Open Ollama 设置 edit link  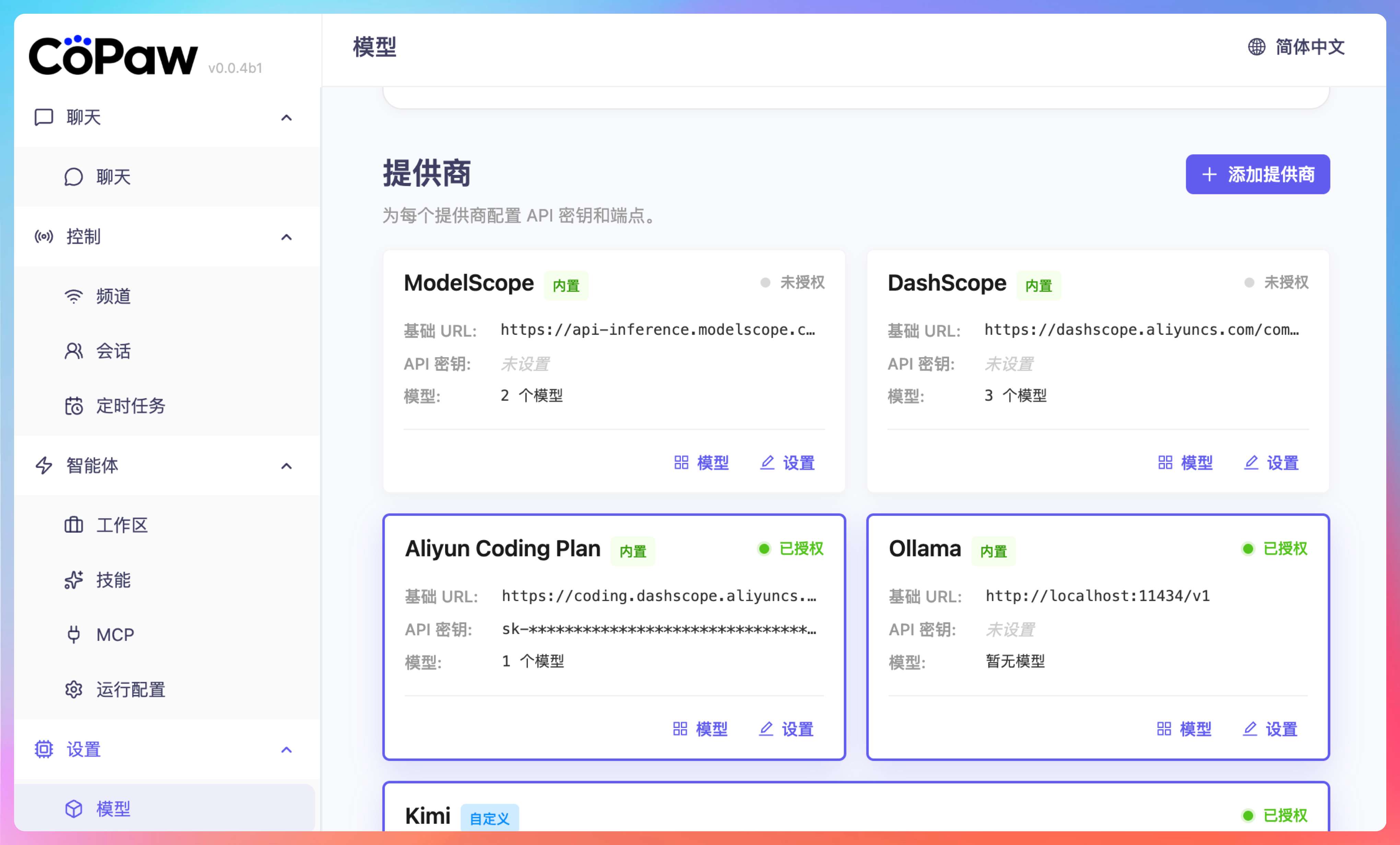click(1270, 729)
